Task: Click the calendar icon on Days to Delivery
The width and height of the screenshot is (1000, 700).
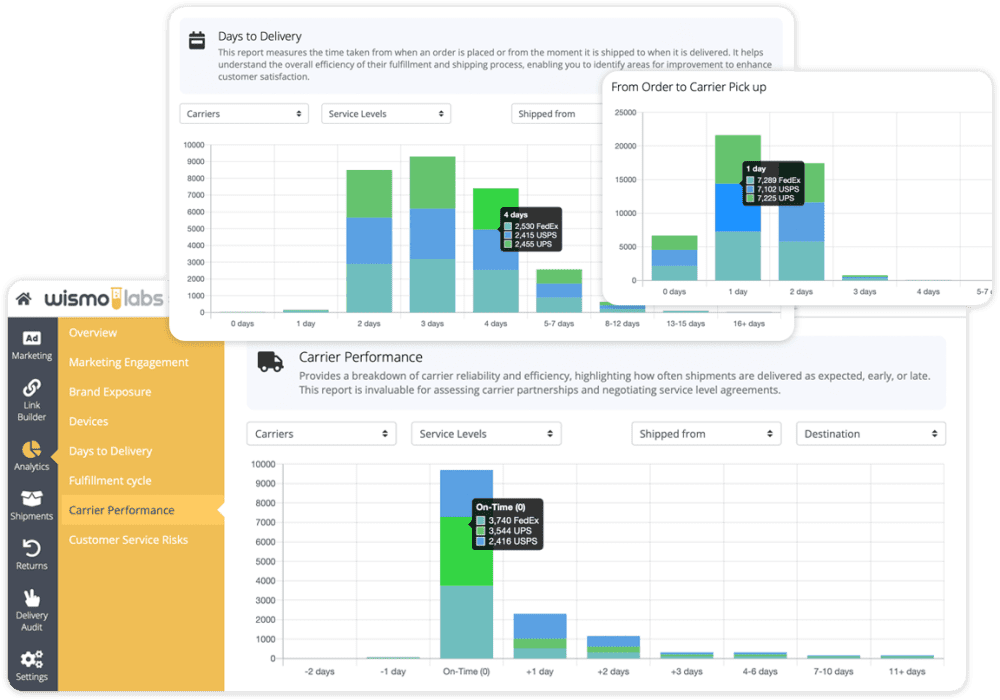Action: [196, 37]
